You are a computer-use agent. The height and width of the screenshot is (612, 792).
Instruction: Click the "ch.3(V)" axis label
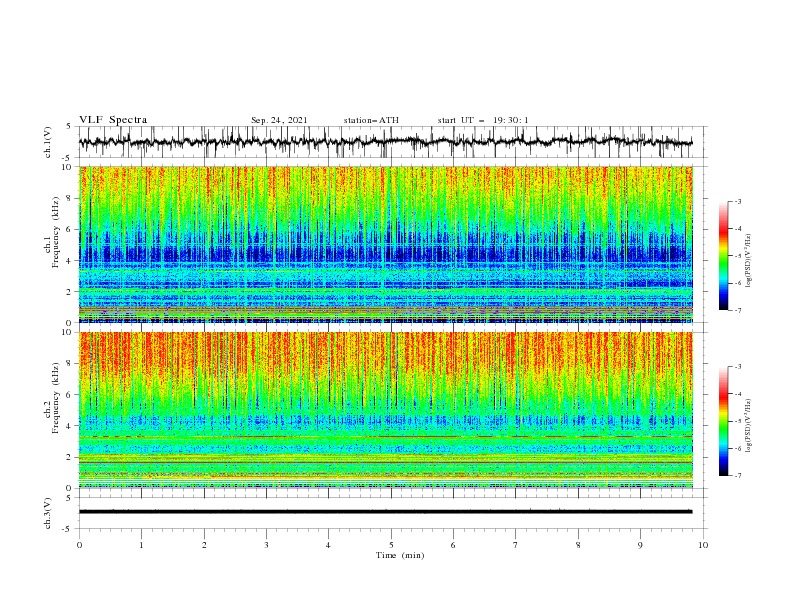point(48,513)
